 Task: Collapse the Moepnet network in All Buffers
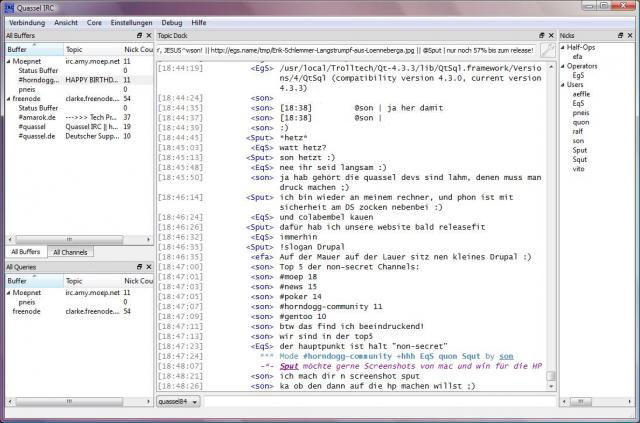click(x=9, y=61)
